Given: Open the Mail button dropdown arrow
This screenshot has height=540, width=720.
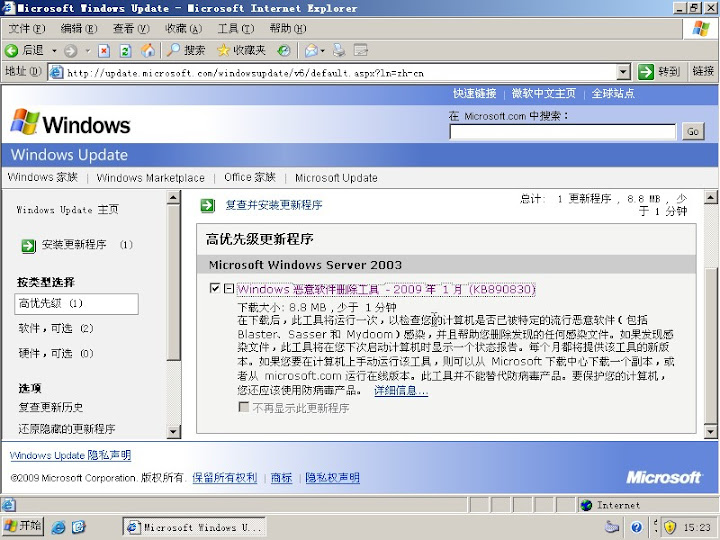Looking at the screenshot, I should pos(322,51).
